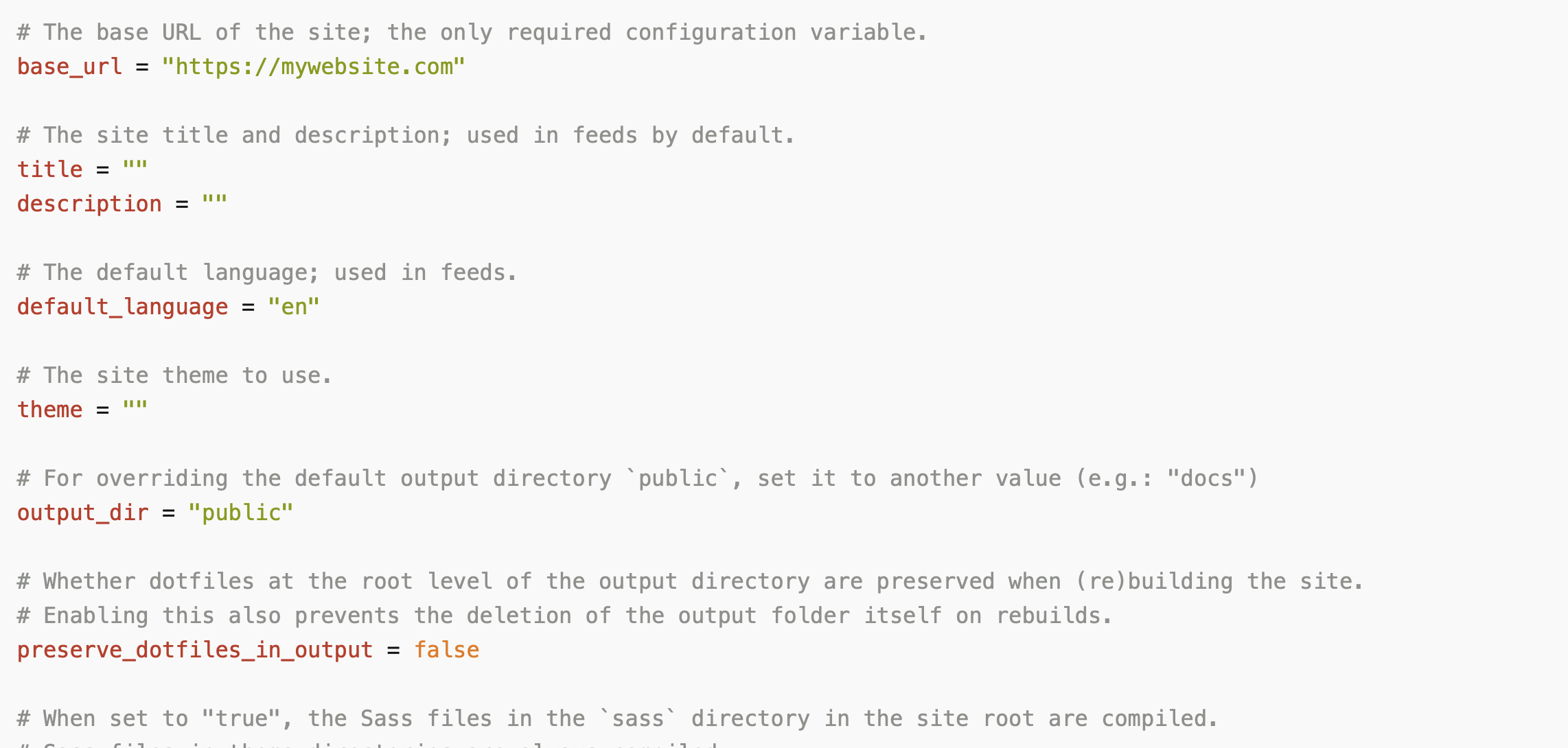Place cursor in empty description string
This screenshot has width=1568, height=748.
[214, 203]
